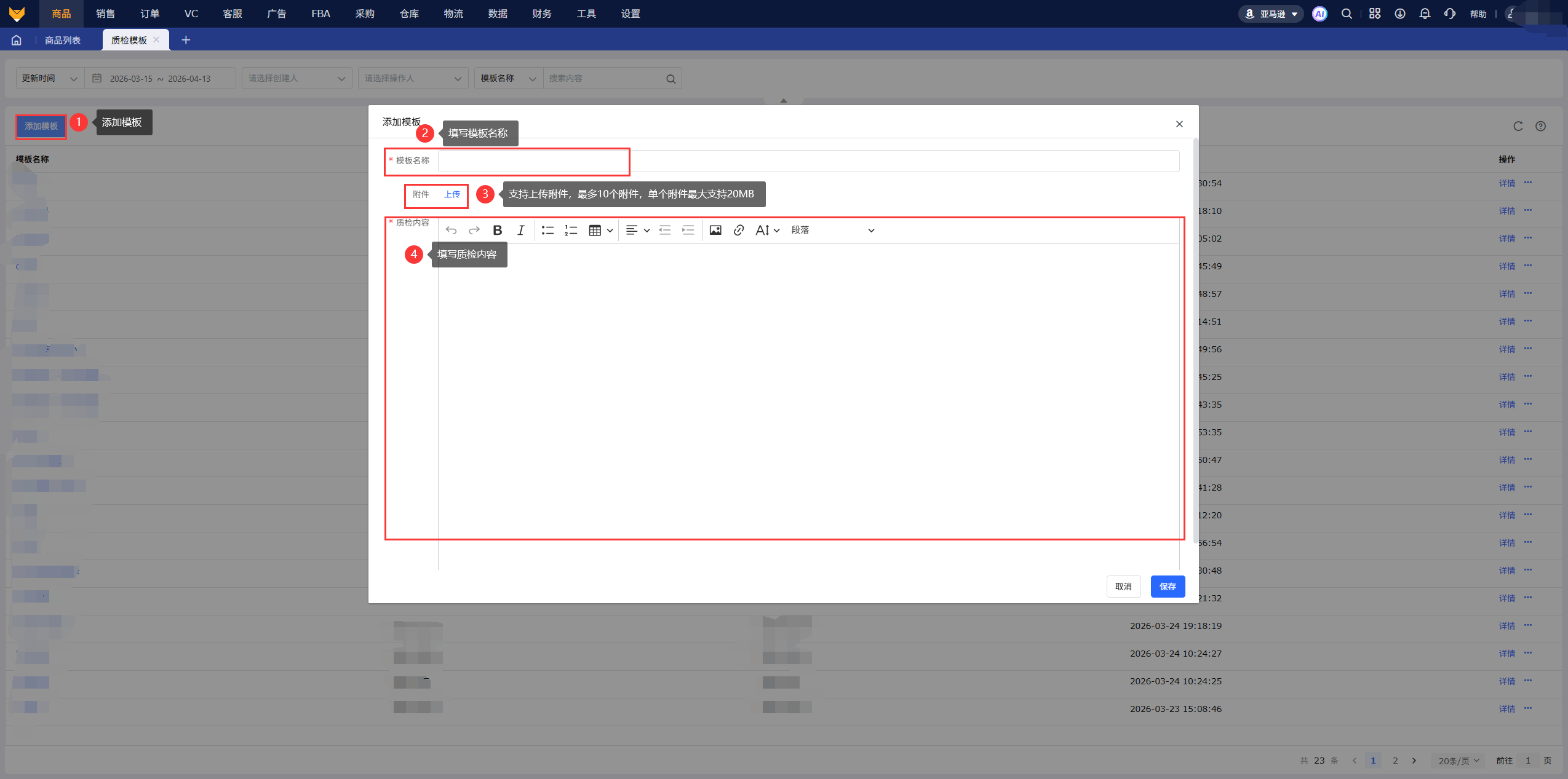Click 上传 to upload attachment
Image resolution: width=1568 pixels, height=779 pixels.
[x=452, y=194]
